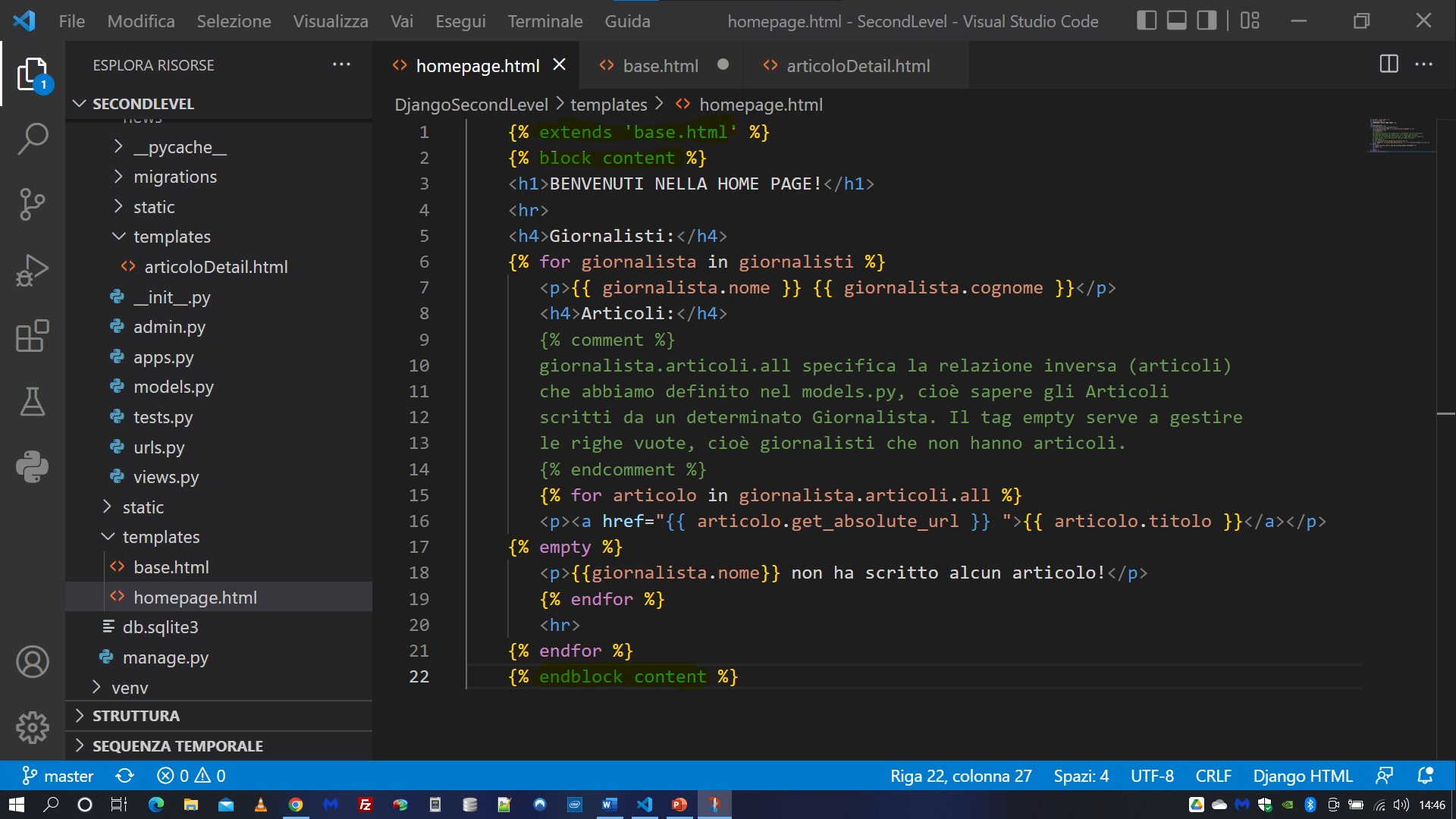Screen dimensions: 1456x819
Task: Open Google Chrome from the taskbar
Action: click(x=296, y=805)
